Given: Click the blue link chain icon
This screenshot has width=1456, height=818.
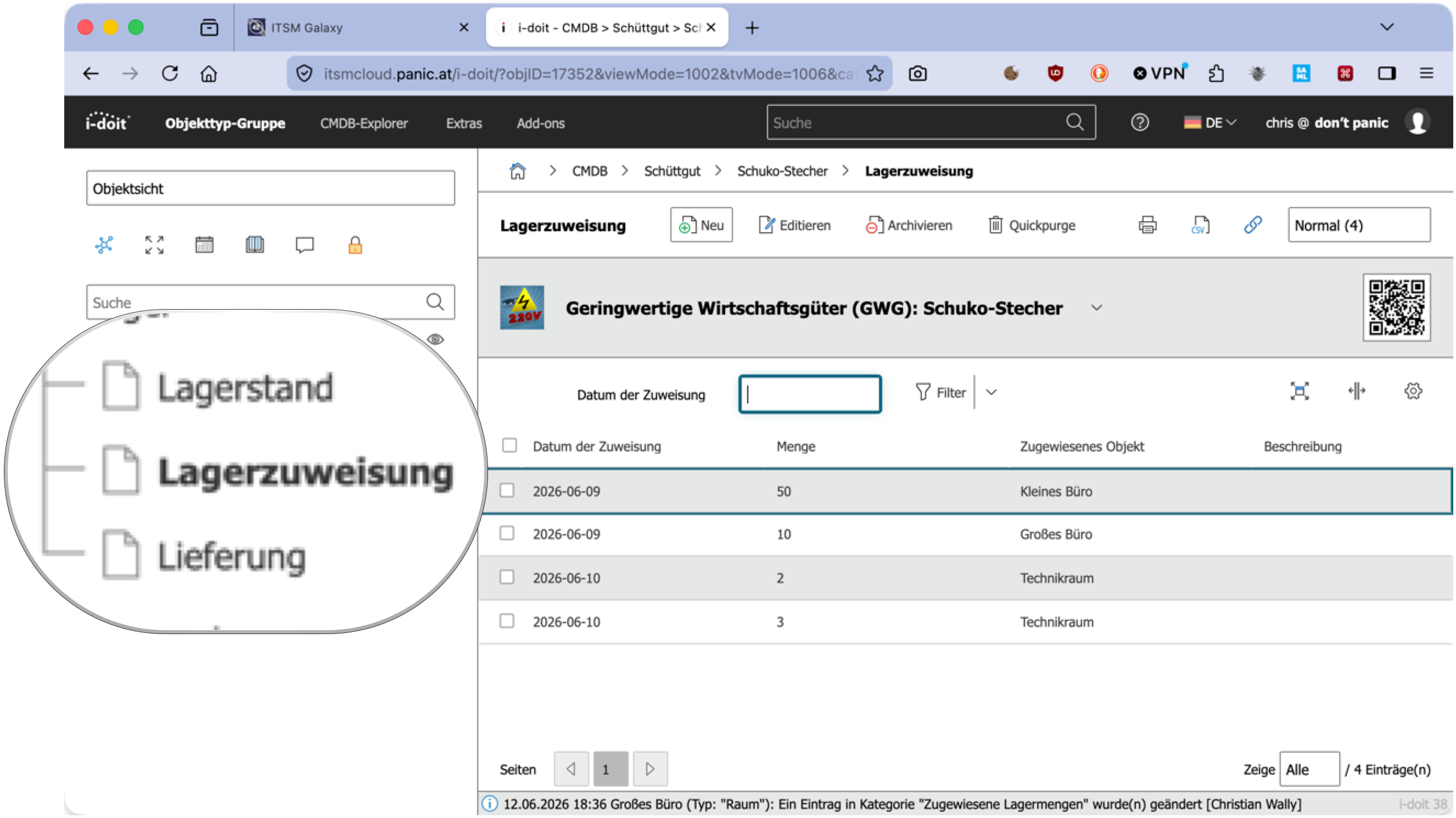Looking at the screenshot, I should [x=1253, y=225].
